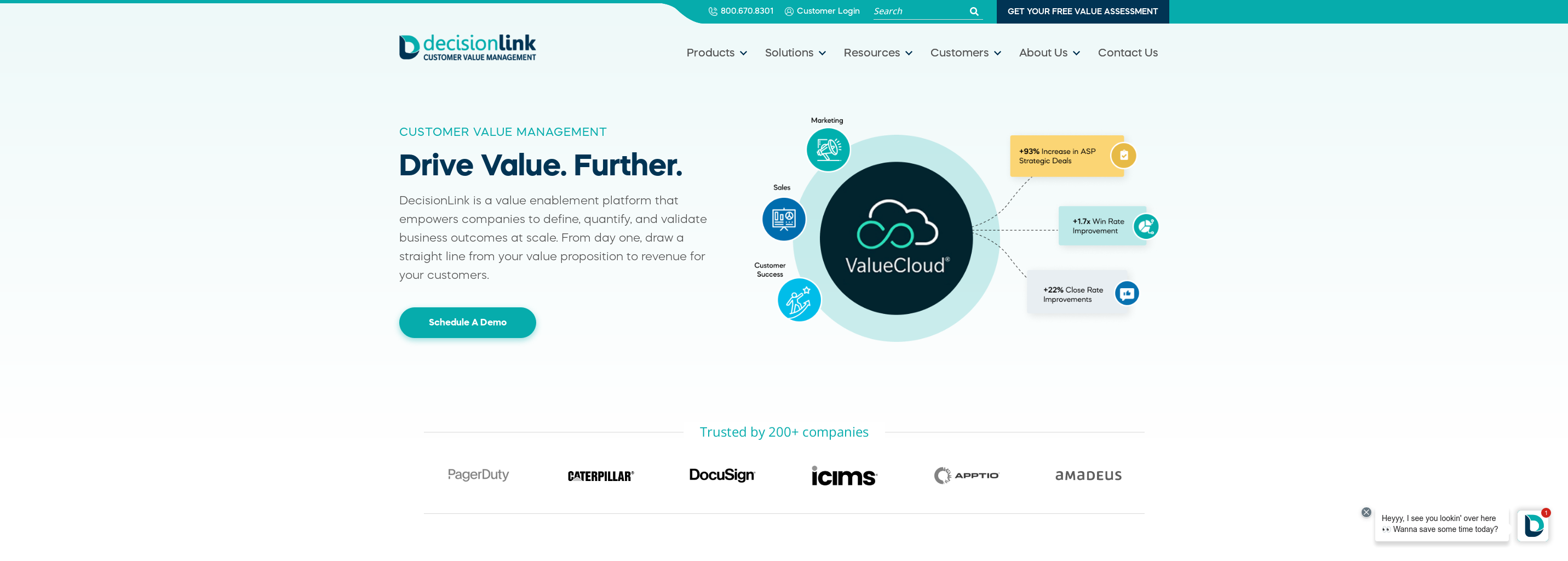Go to the Contact Us page
The width and height of the screenshot is (1568, 561).
[1127, 53]
